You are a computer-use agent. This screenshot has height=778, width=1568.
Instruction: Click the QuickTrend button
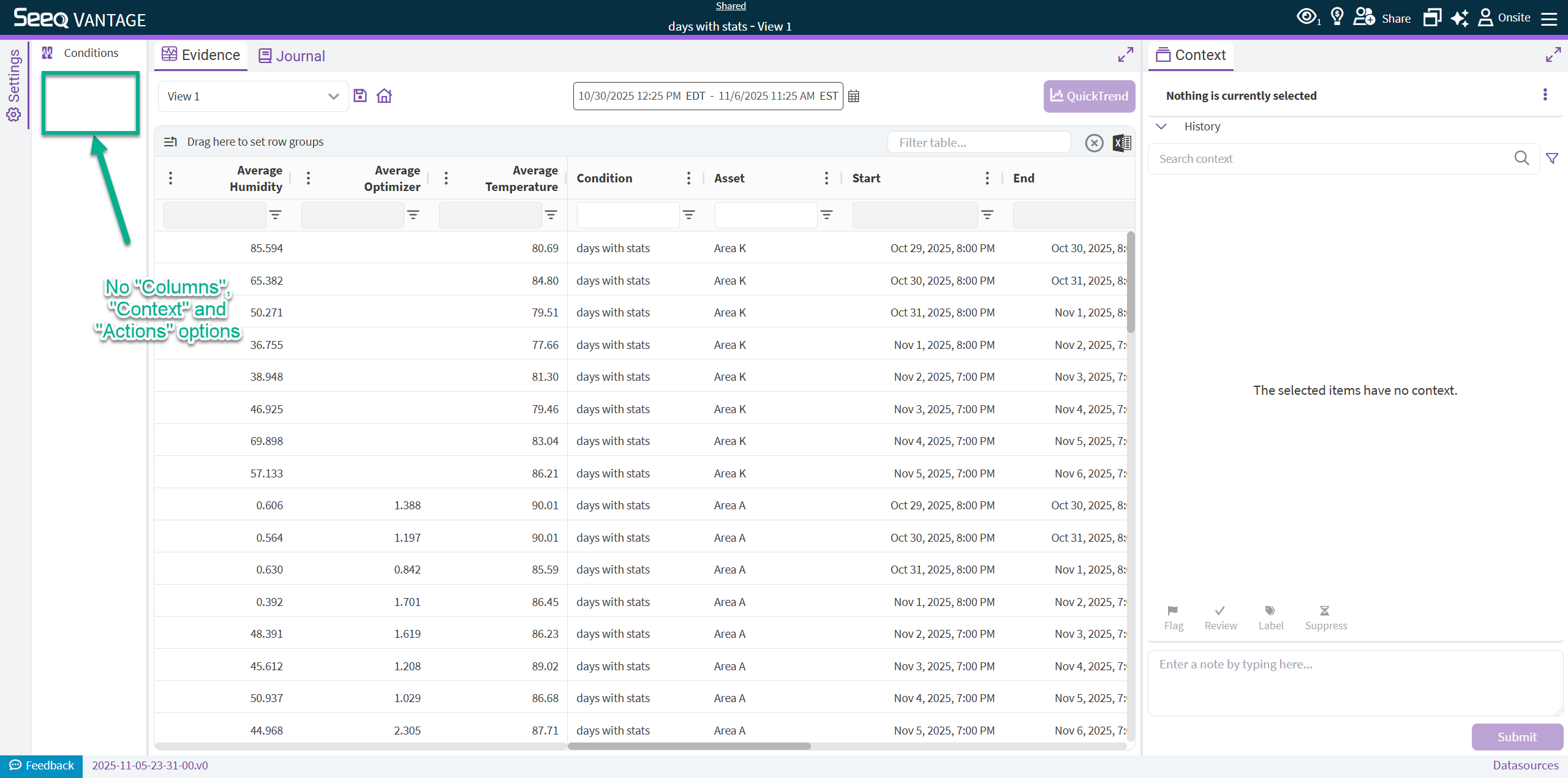point(1089,96)
